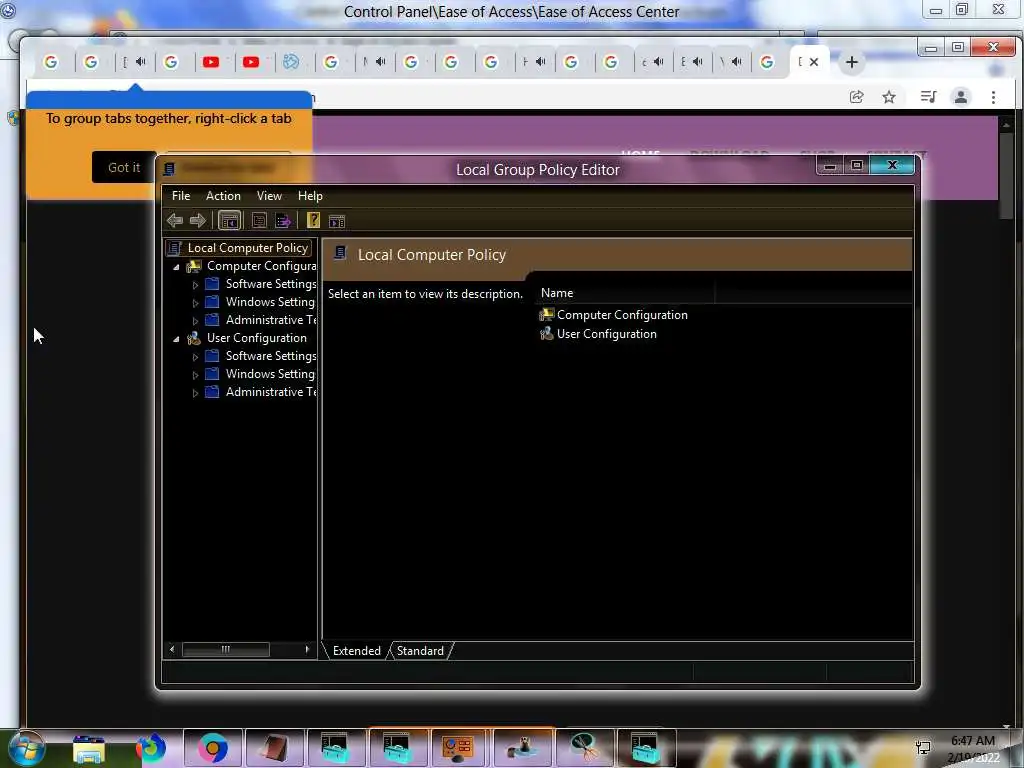Open the View menu
The image size is (1024, 768).
(269, 196)
